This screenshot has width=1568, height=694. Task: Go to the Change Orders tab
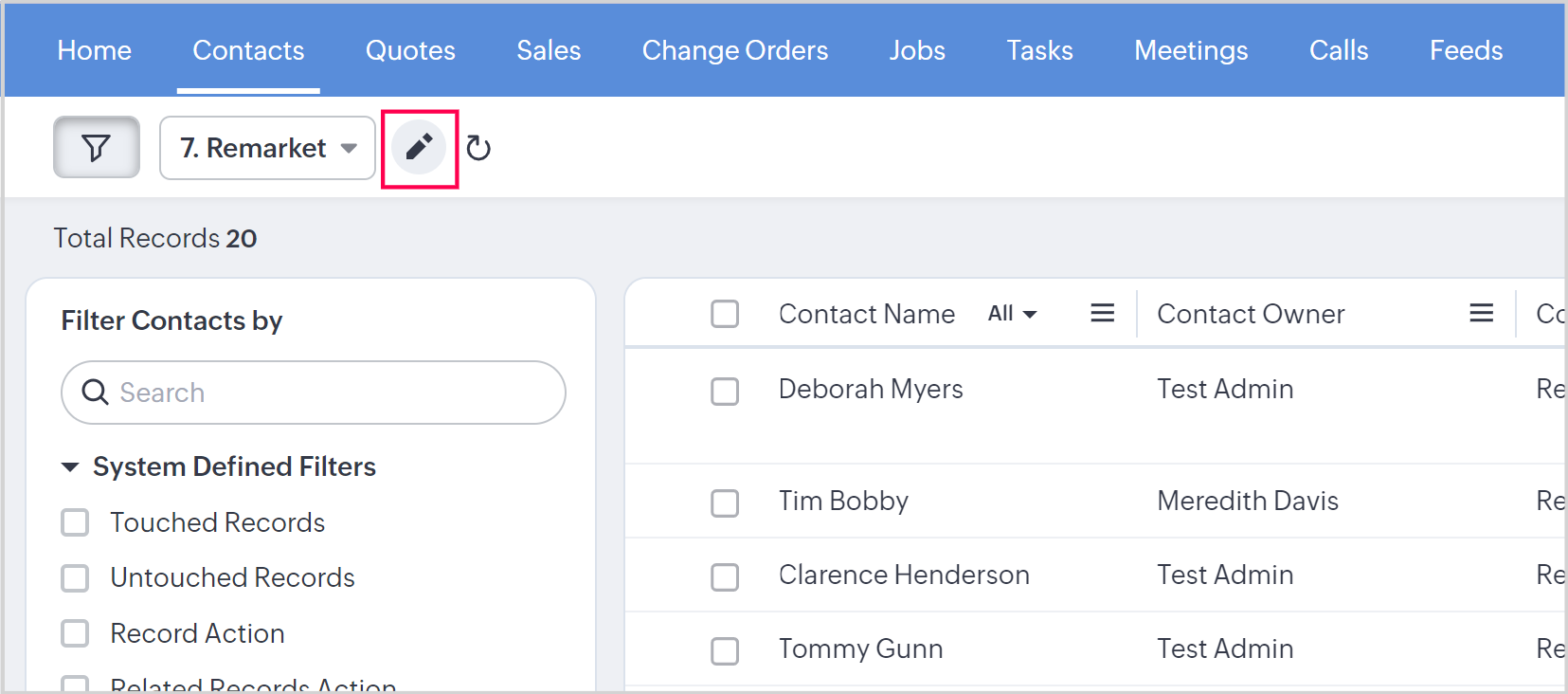[734, 50]
